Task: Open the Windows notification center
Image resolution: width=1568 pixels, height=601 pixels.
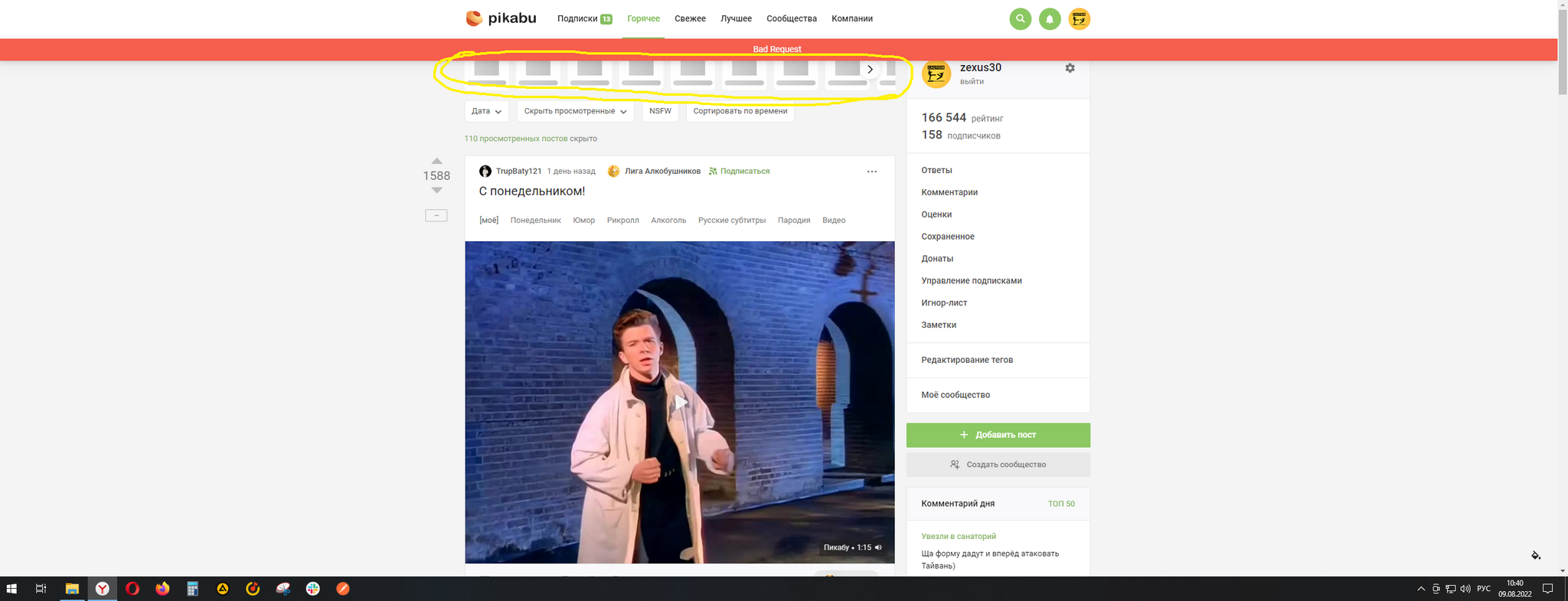Action: [1547, 589]
